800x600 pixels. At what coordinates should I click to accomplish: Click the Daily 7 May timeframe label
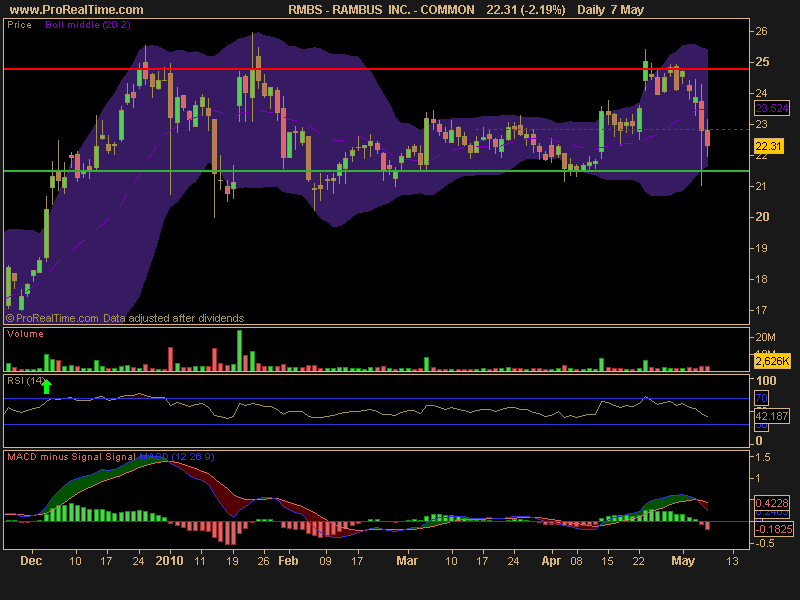611,10
